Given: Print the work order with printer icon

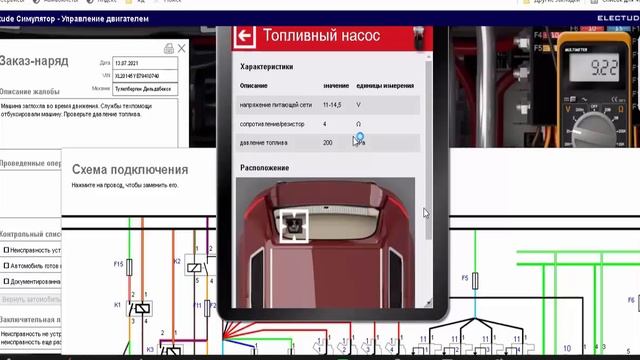Looking at the screenshot, I should pyautogui.click(x=169, y=49).
